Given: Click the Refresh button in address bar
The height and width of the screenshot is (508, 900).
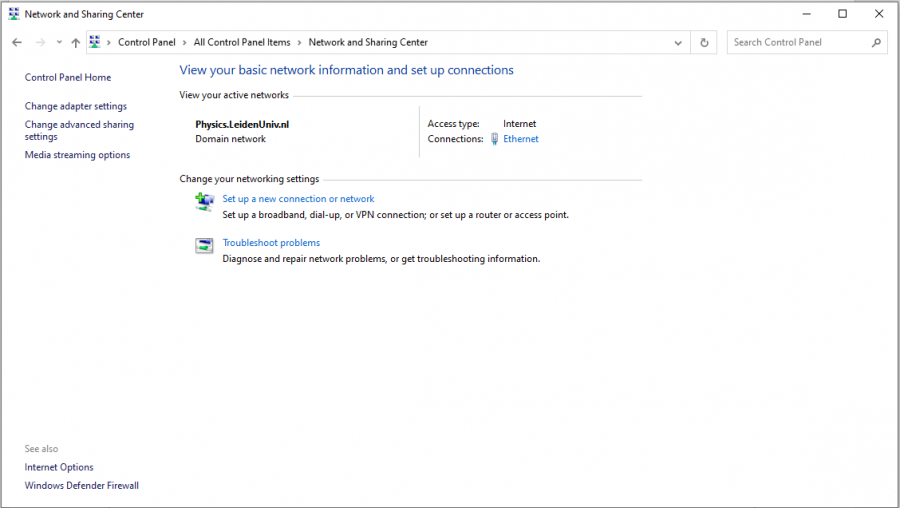Looking at the screenshot, I should pos(704,43).
